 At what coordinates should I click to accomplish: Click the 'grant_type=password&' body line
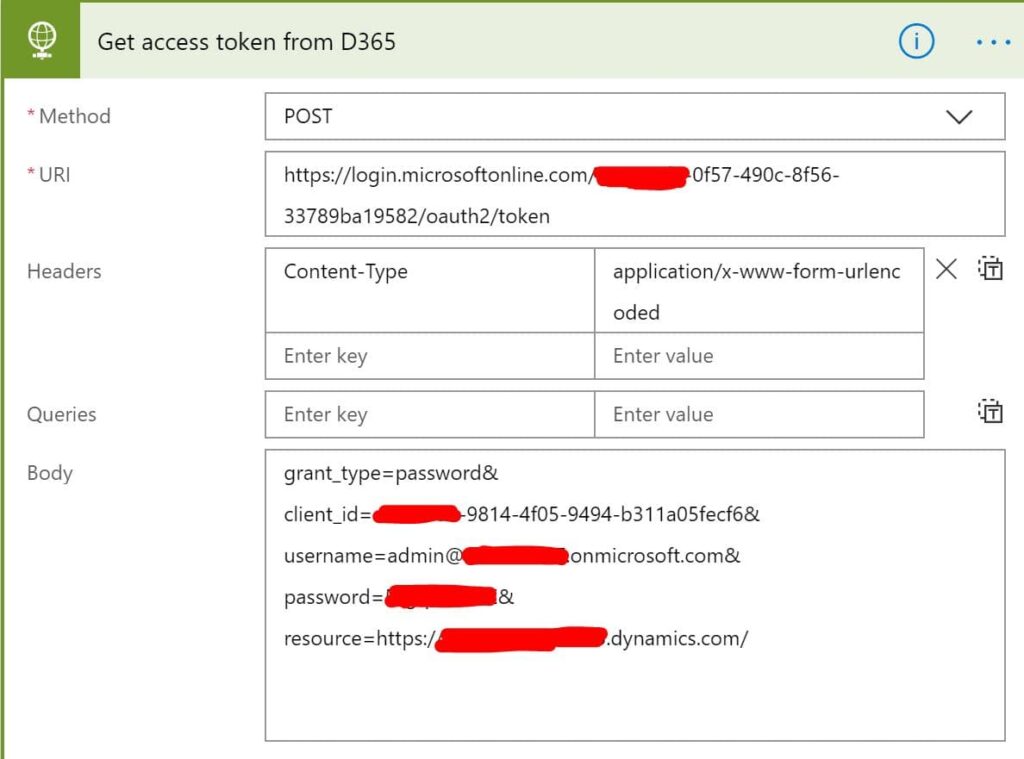click(x=391, y=473)
